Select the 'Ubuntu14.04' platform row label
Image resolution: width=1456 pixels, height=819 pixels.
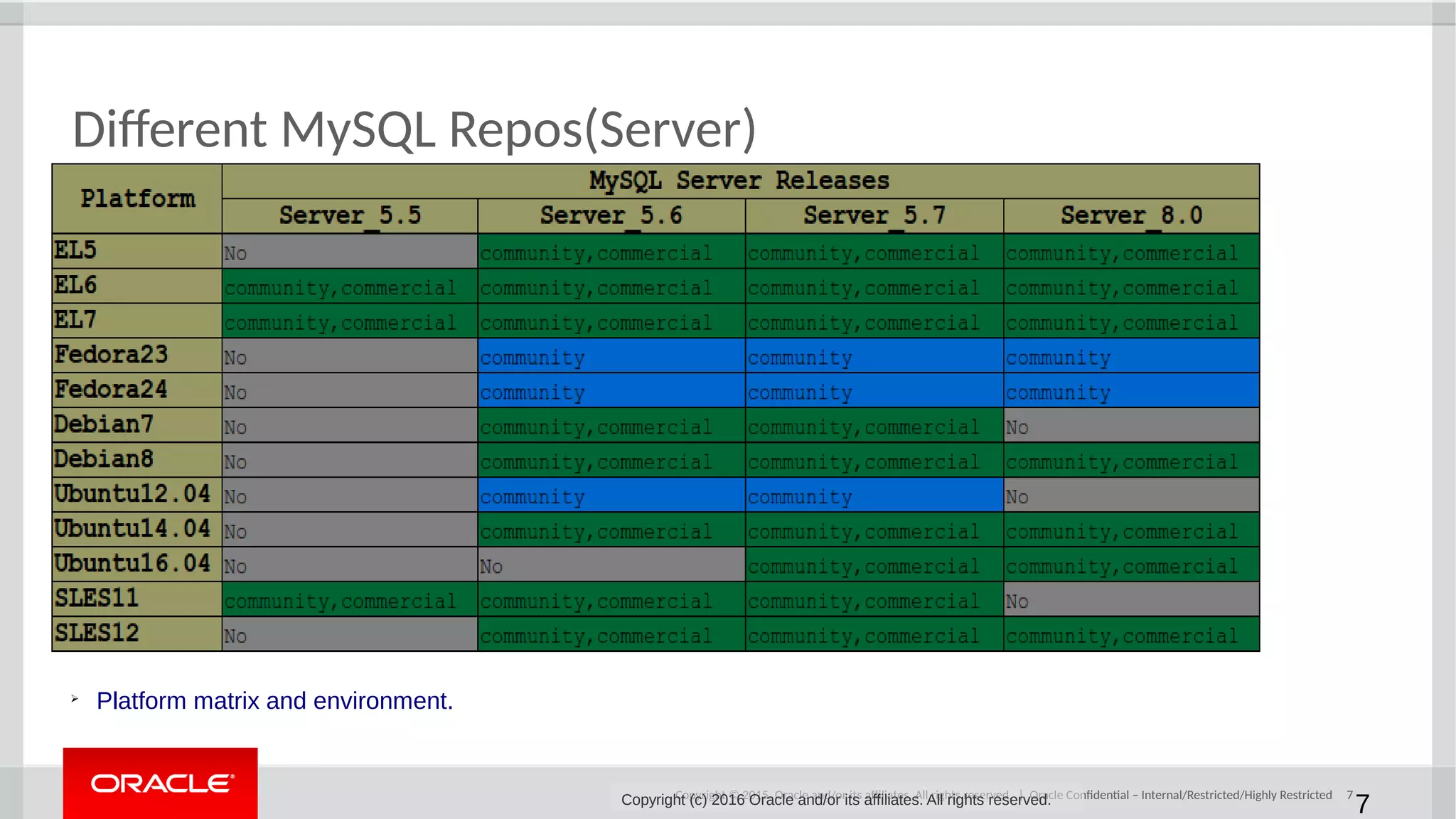[x=137, y=530]
